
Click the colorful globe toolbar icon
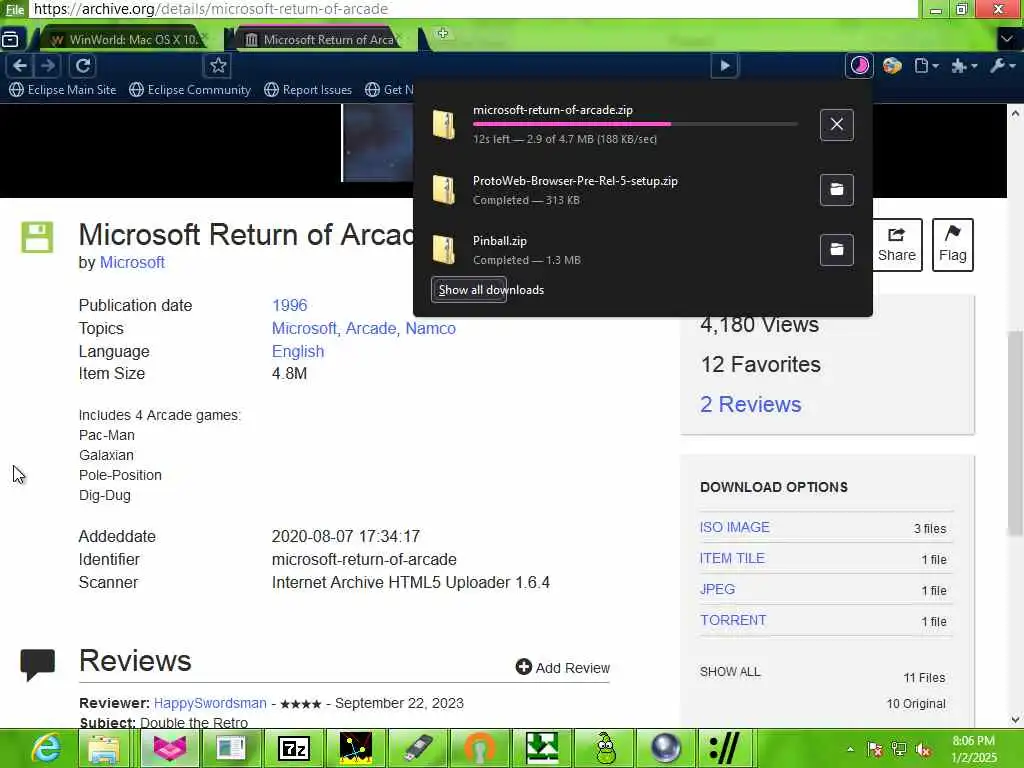892,65
